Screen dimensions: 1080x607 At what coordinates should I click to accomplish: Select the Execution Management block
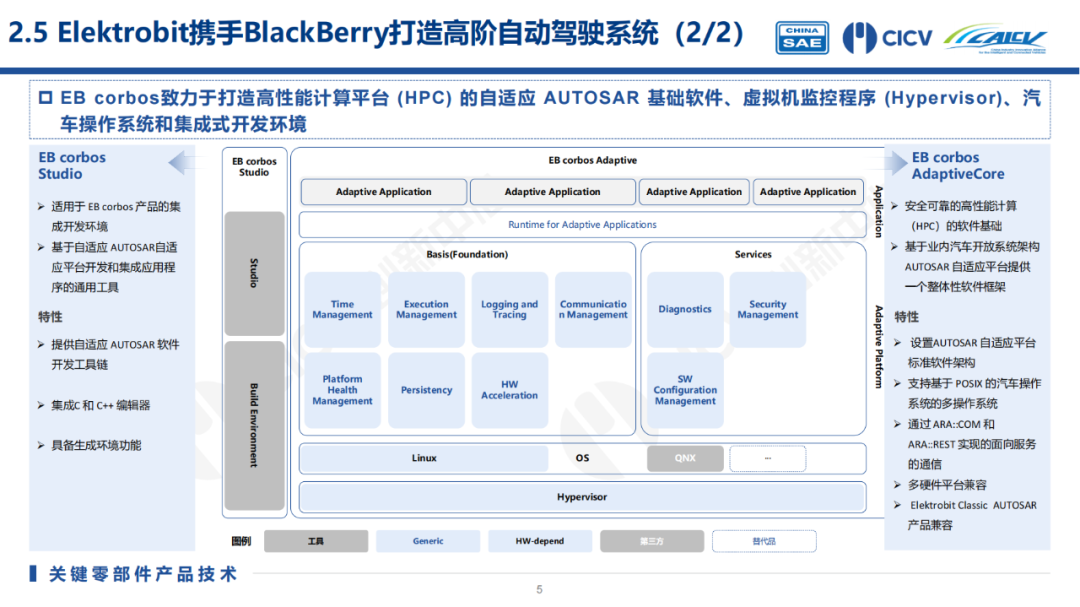click(x=426, y=310)
